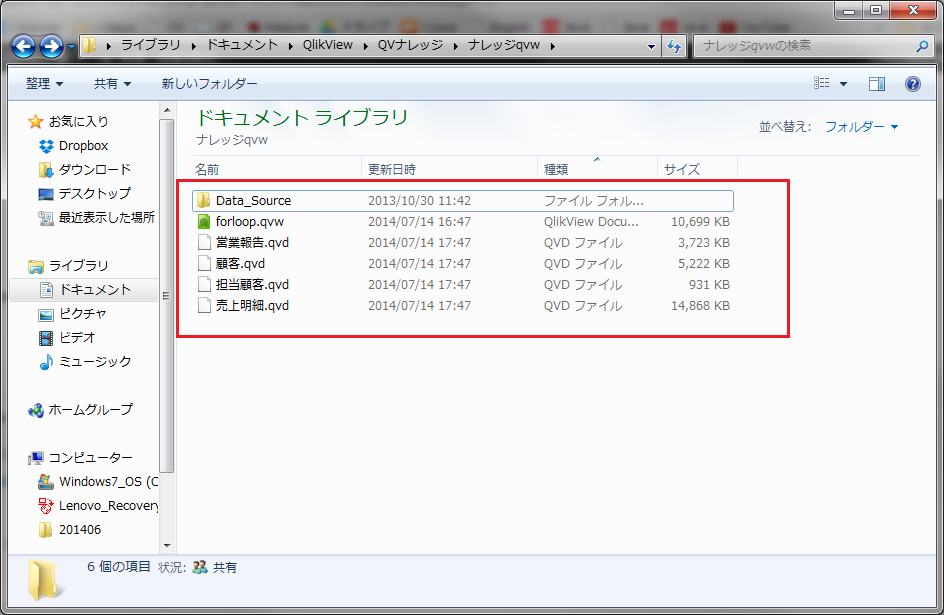Click the 営業報告.qvd file name

coord(252,243)
